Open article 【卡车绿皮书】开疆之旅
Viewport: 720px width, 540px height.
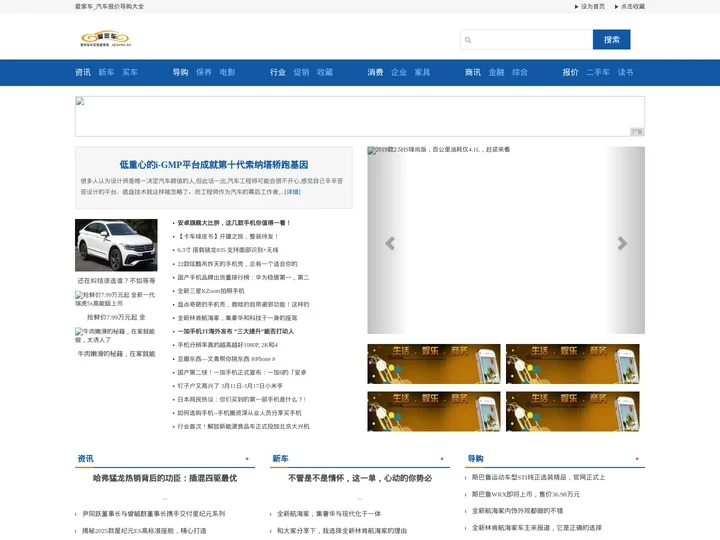[x=228, y=236]
